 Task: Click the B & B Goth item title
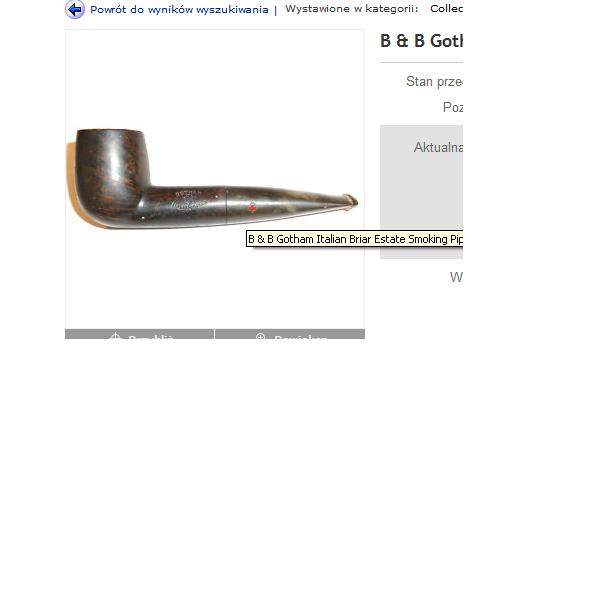point(421,41)
